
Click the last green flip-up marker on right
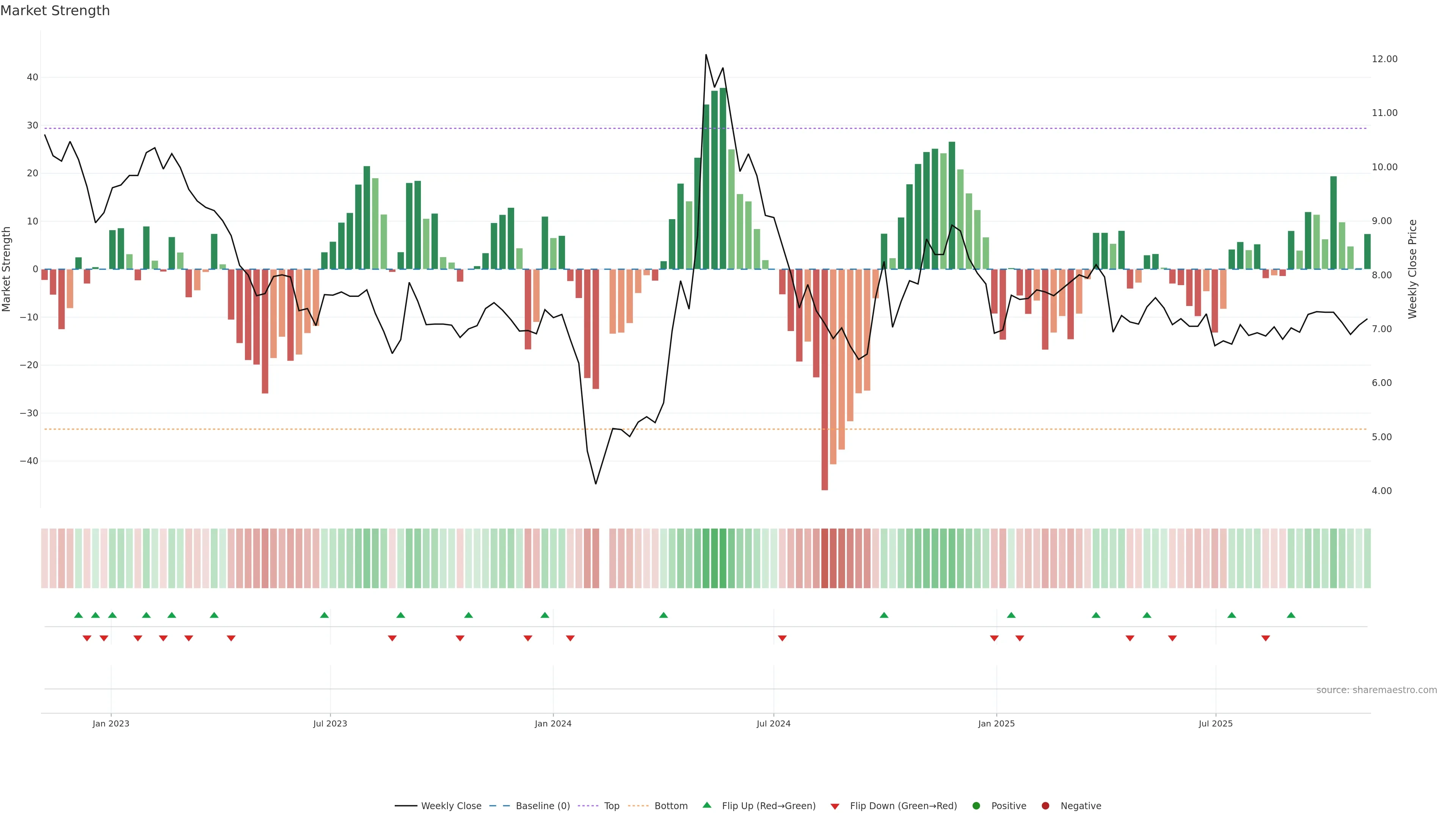point(1291,615)
